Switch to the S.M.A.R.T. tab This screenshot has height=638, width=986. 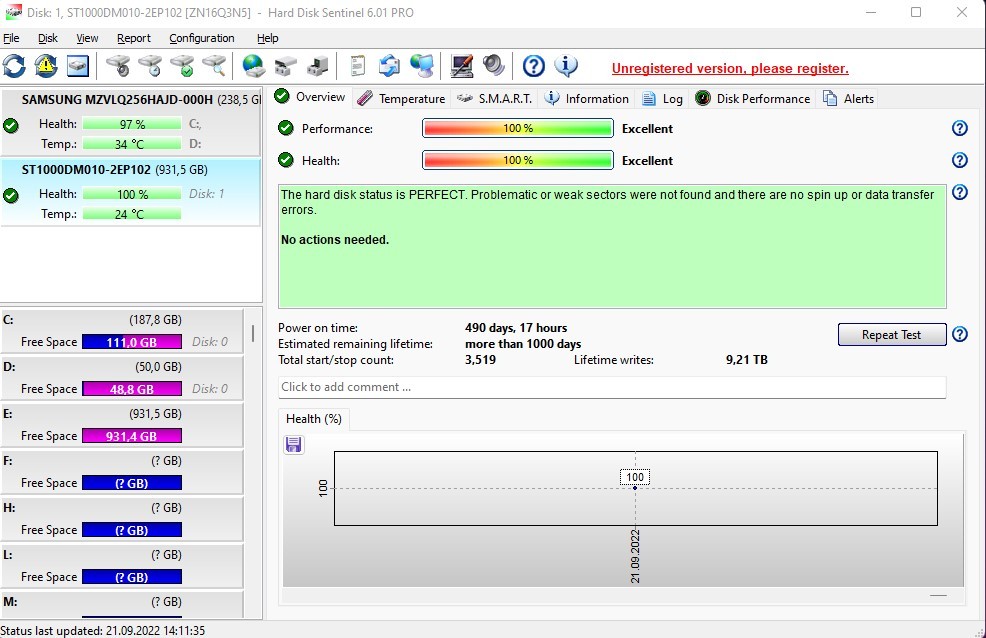pyautogui.click(x=494, y=99)
